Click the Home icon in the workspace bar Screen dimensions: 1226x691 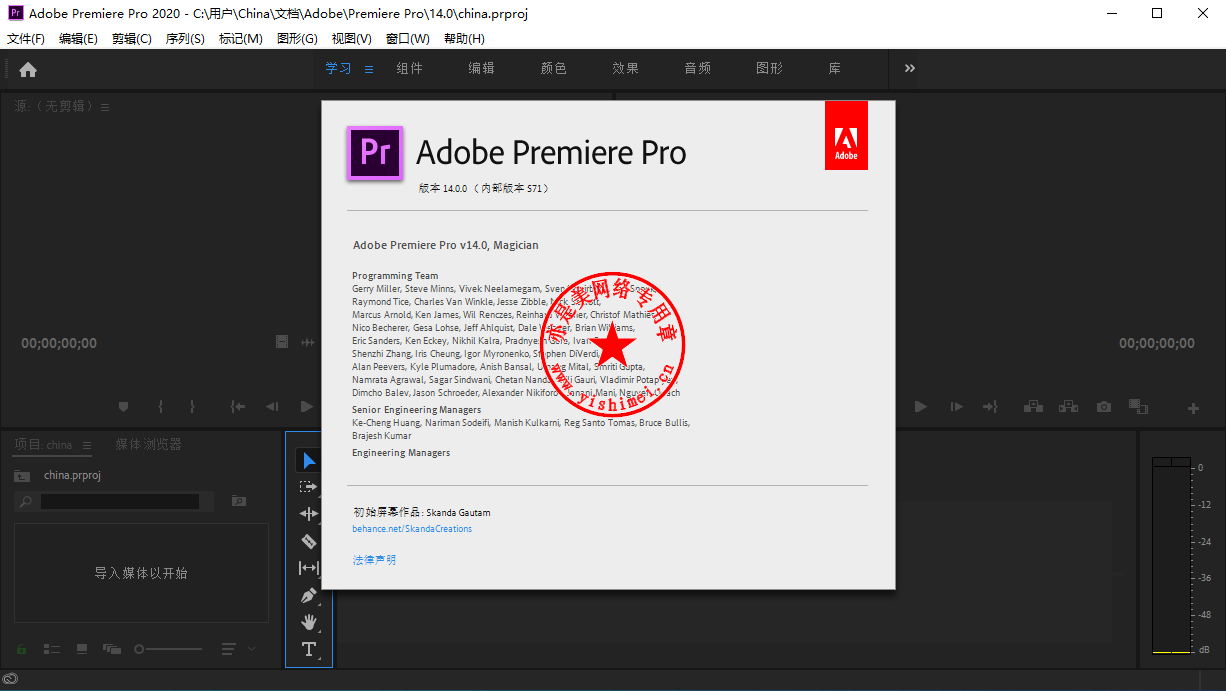click(x=28, y=69)
